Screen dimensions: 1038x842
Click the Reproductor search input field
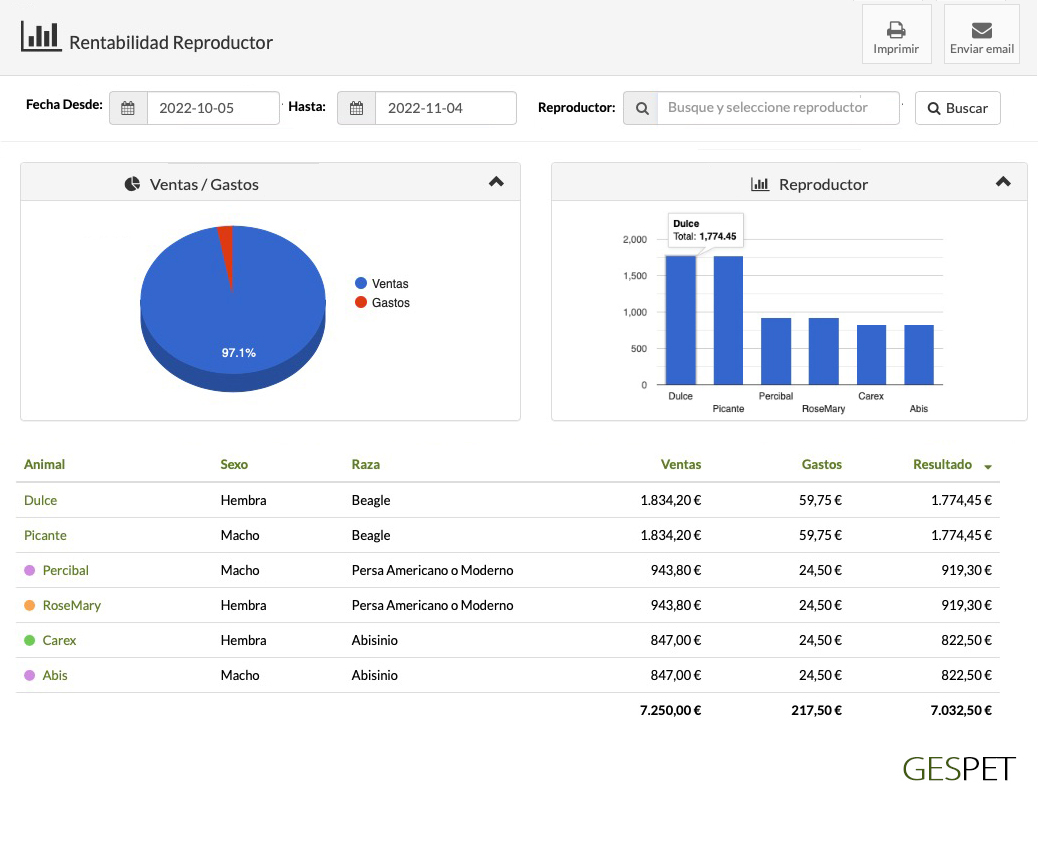click(777, 108)
